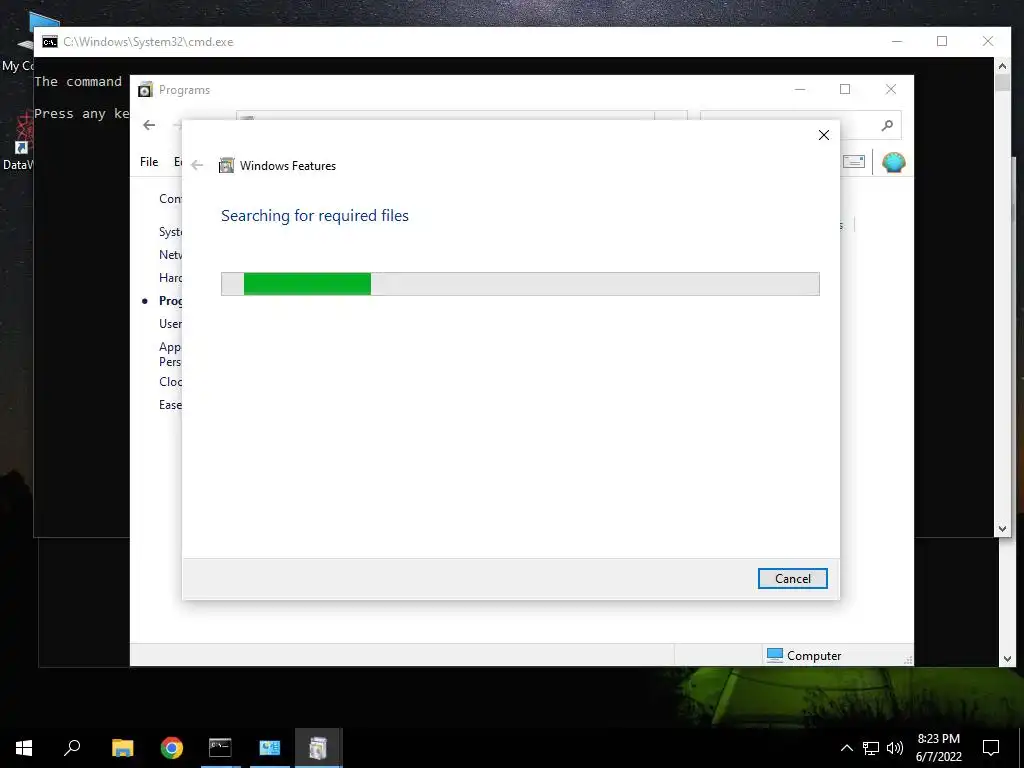Open network status tray icon
The width and height of the screenshot is (1024, 768).
(871, 748)
